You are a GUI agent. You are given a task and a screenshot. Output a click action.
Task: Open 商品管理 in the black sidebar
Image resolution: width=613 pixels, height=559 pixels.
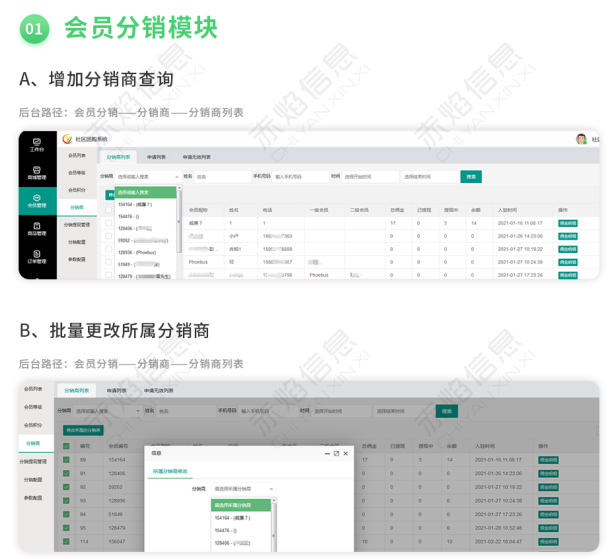36,228
